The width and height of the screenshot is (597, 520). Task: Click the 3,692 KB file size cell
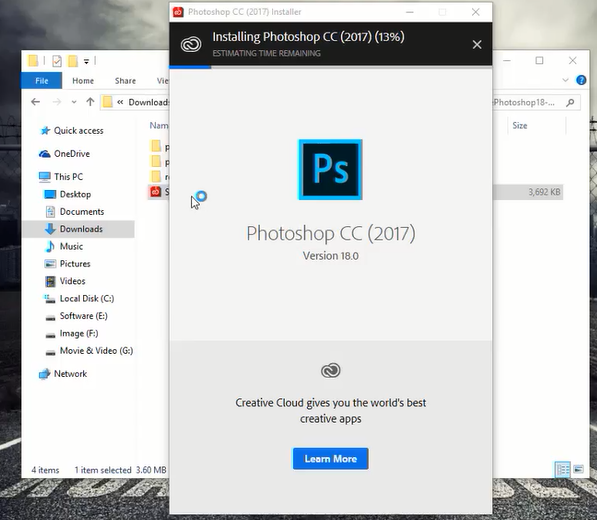(544, 192)
